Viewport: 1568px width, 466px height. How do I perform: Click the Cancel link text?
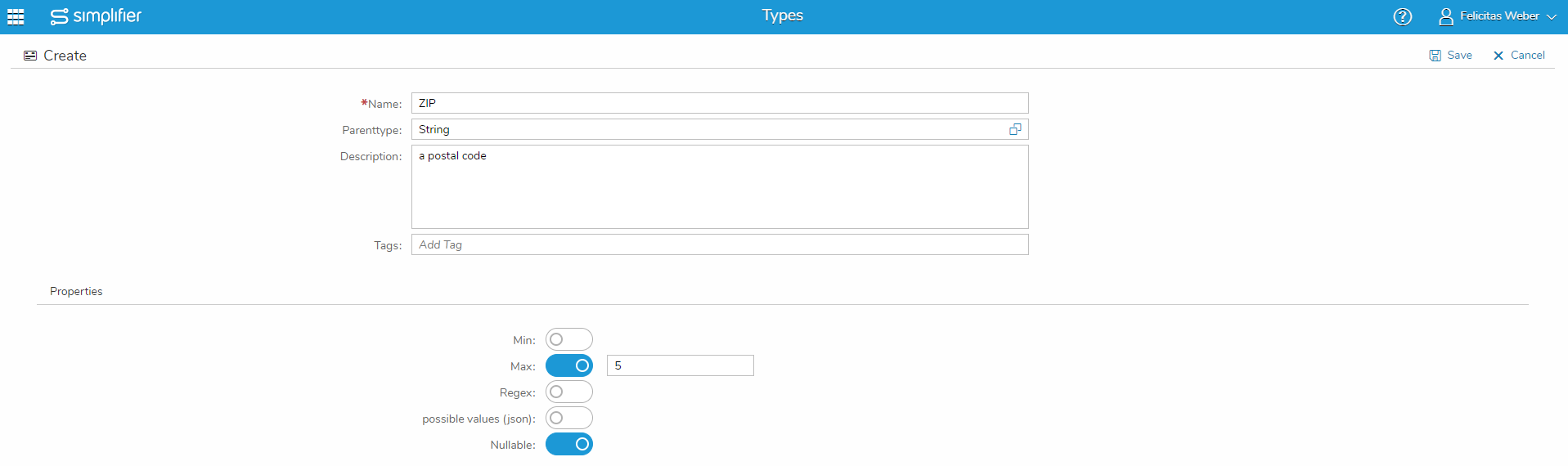click(x=1527, y=56)
